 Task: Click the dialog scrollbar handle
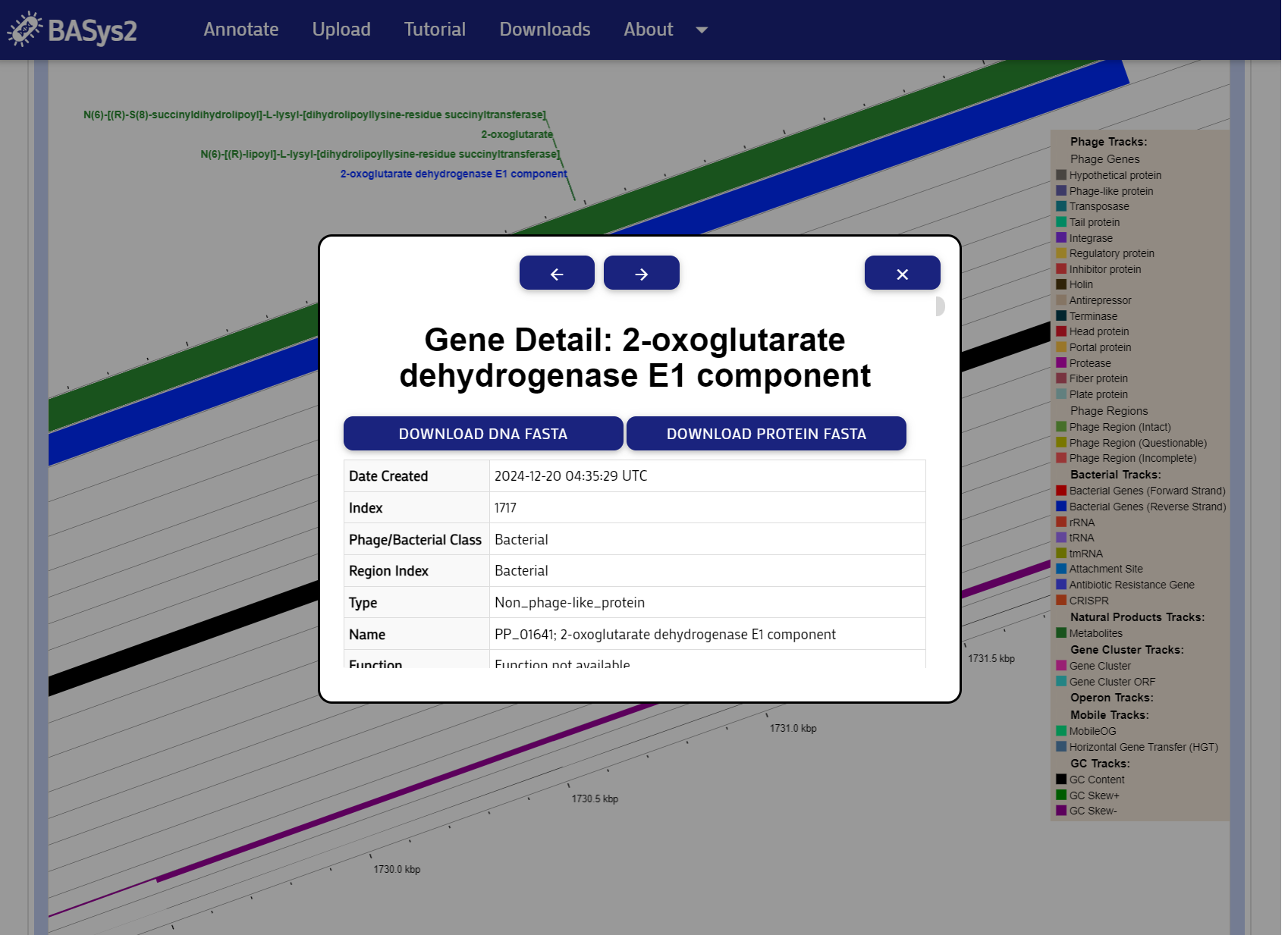[940, 306]
